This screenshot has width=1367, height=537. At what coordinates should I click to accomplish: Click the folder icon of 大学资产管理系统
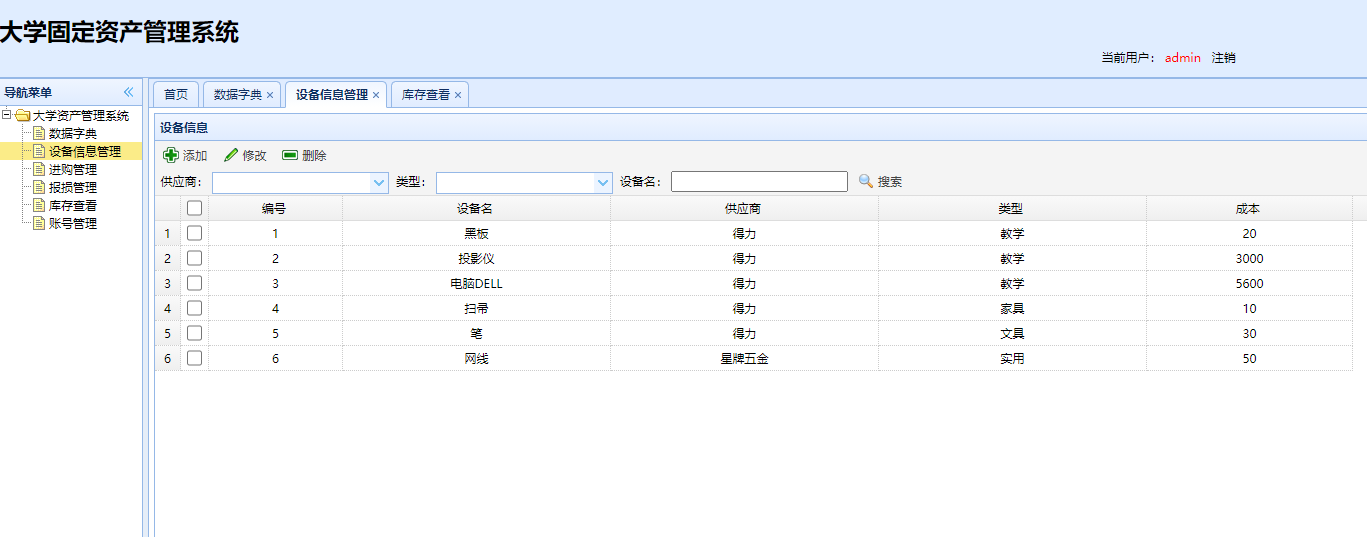pos(22,115)
